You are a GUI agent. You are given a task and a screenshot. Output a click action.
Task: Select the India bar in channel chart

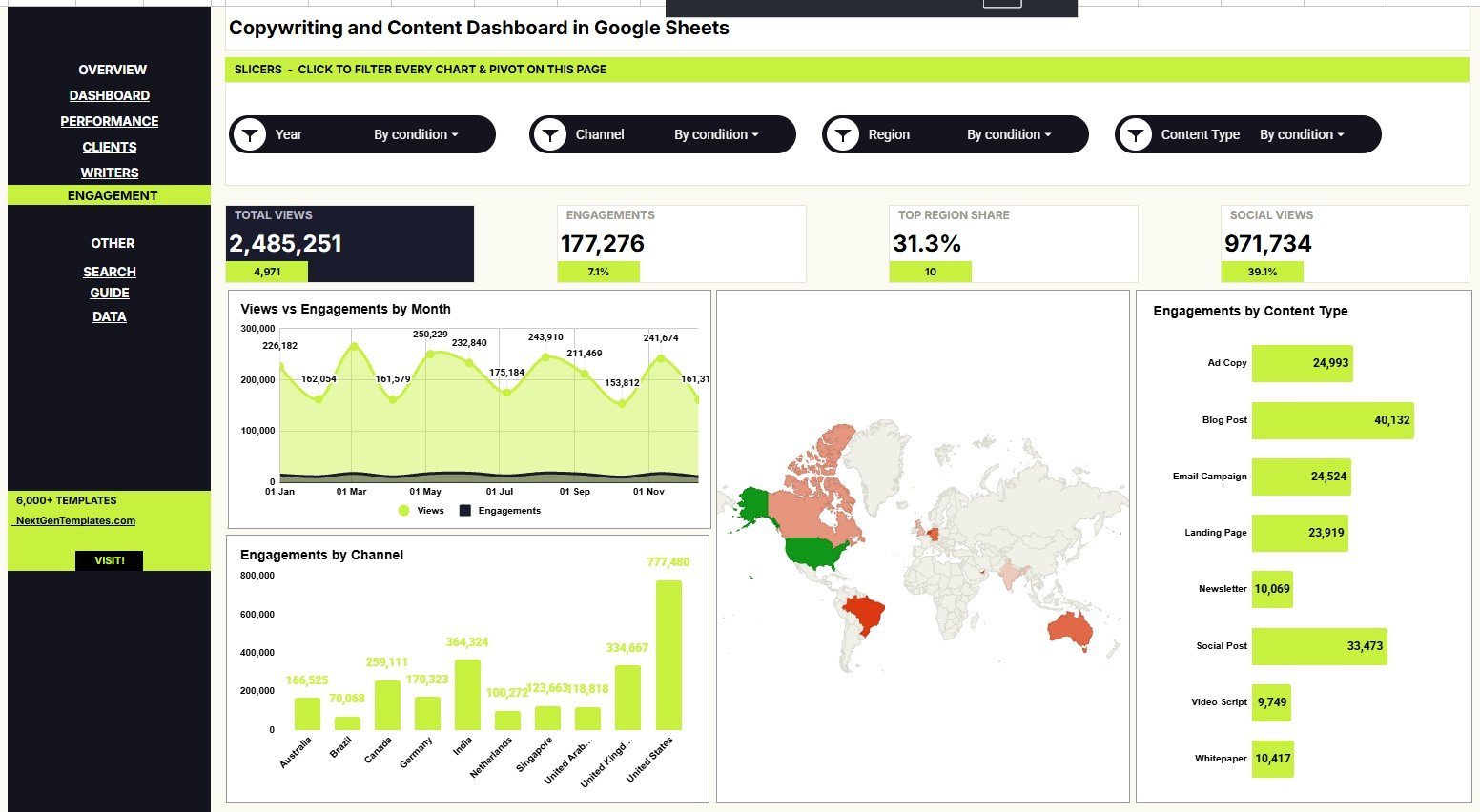point(467,695)
